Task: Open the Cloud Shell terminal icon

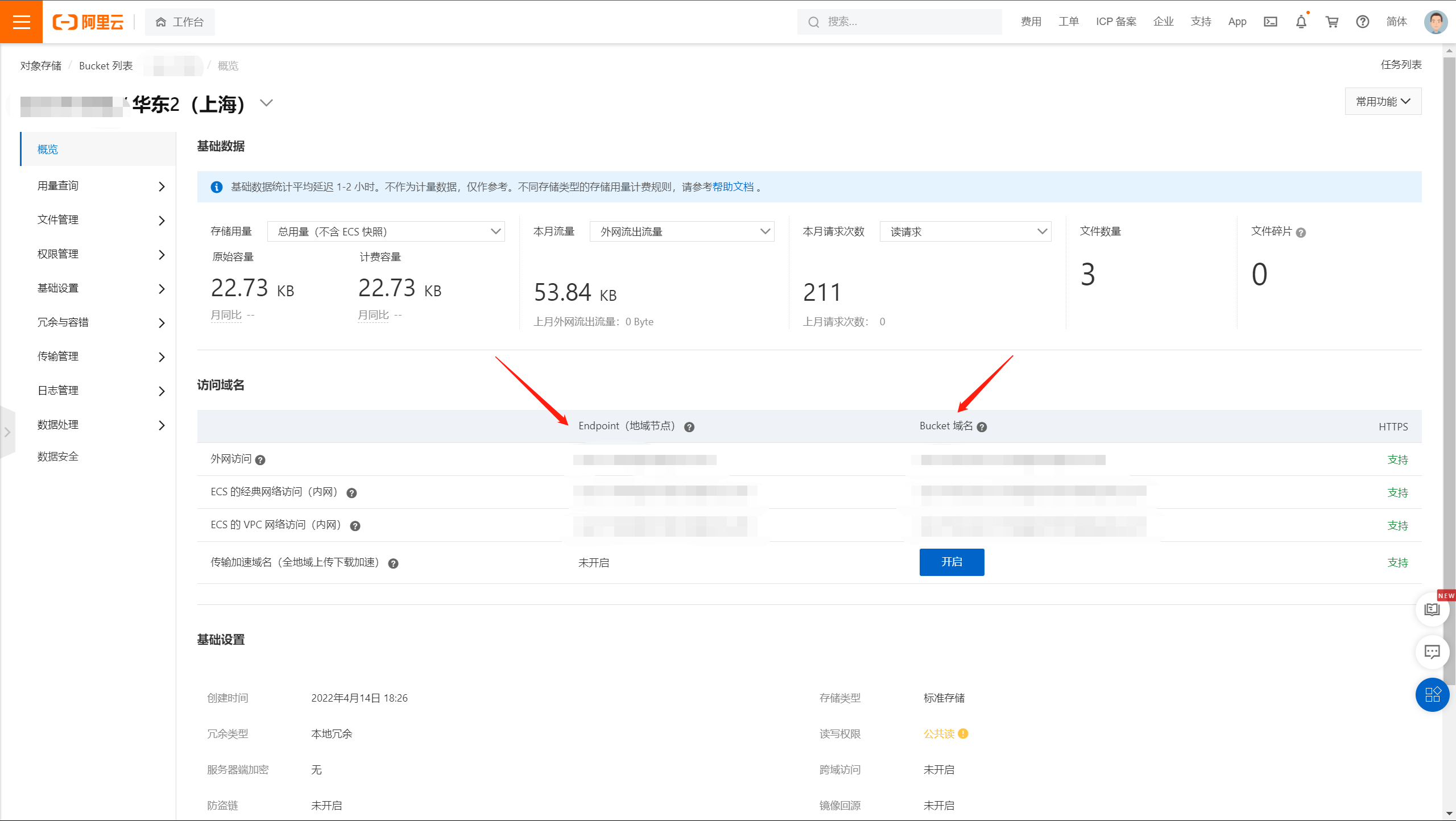Action: tap(1270, 22)
